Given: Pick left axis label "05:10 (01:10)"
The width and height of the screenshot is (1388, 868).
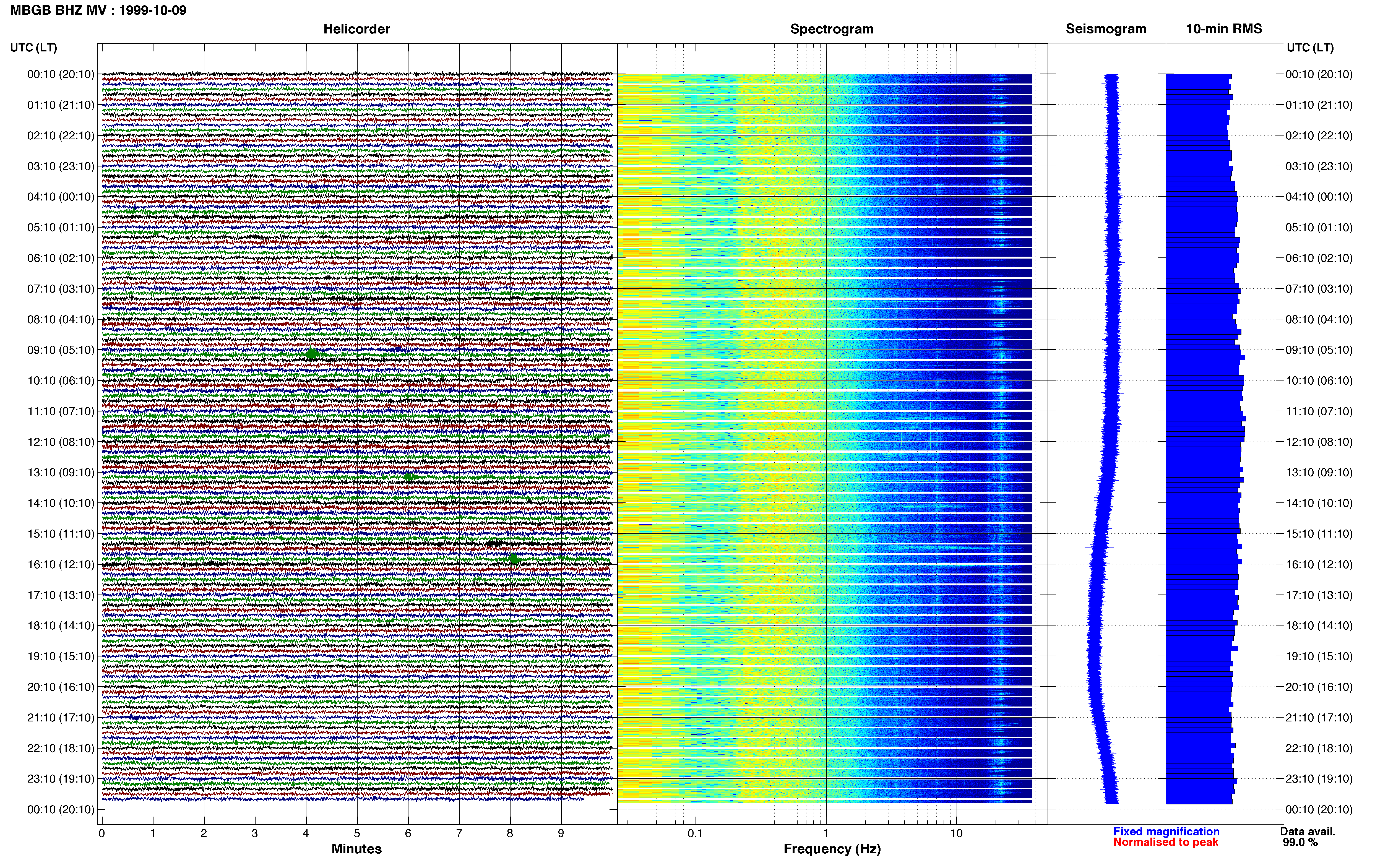Looking at the screenshot, I should [x=61, y=227].
